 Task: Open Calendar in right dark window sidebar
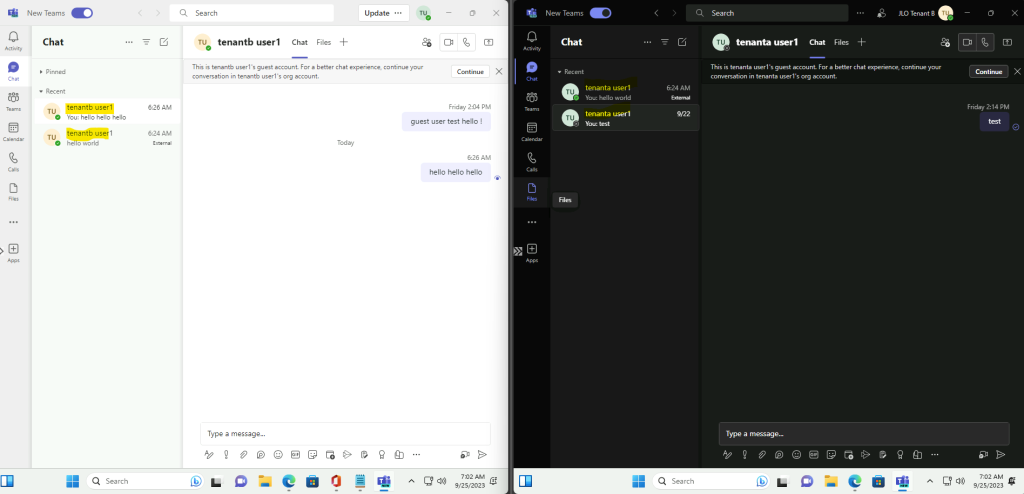[x=532, y=131]
